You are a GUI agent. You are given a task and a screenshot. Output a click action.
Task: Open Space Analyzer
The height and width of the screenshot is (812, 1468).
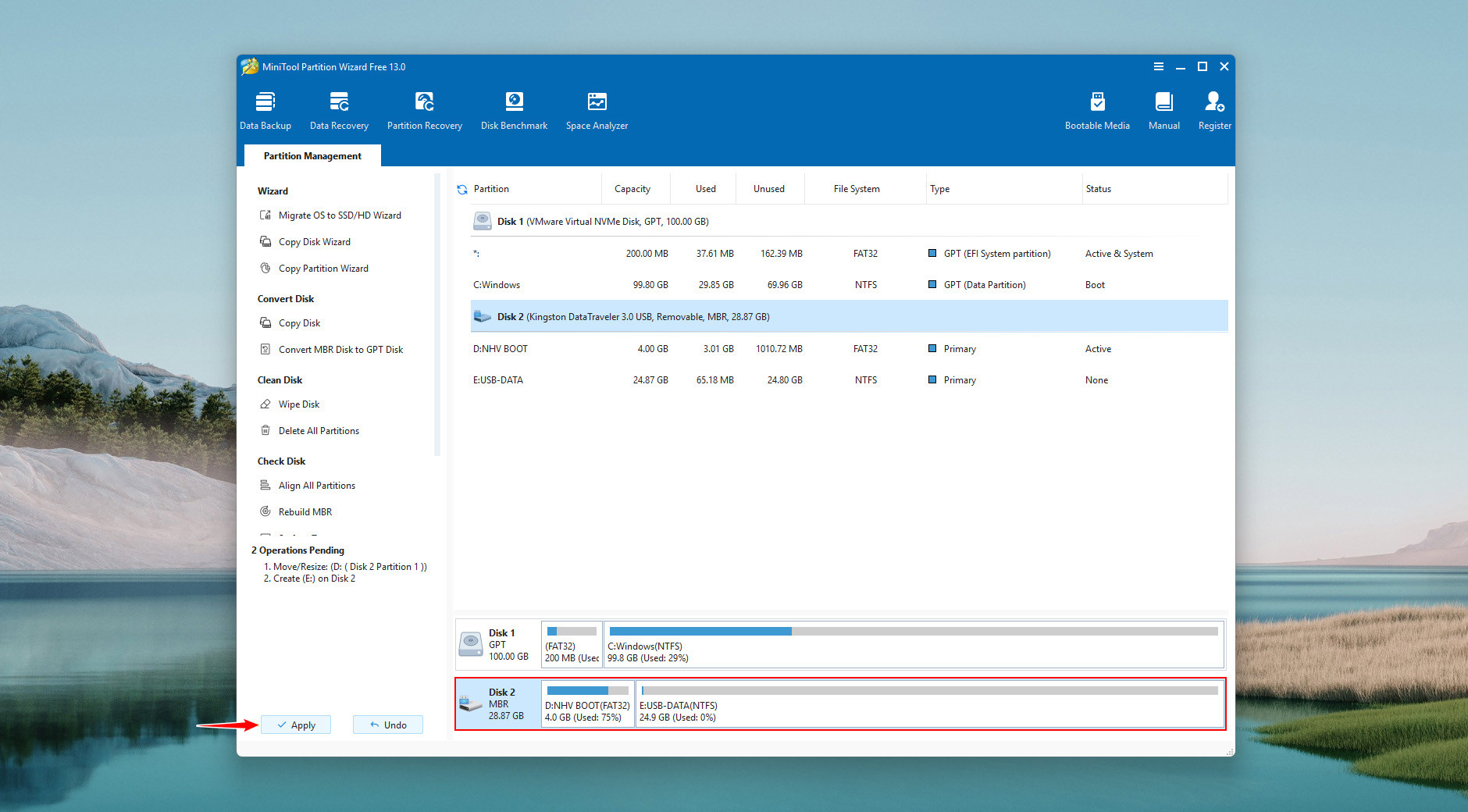click(597, 110)
